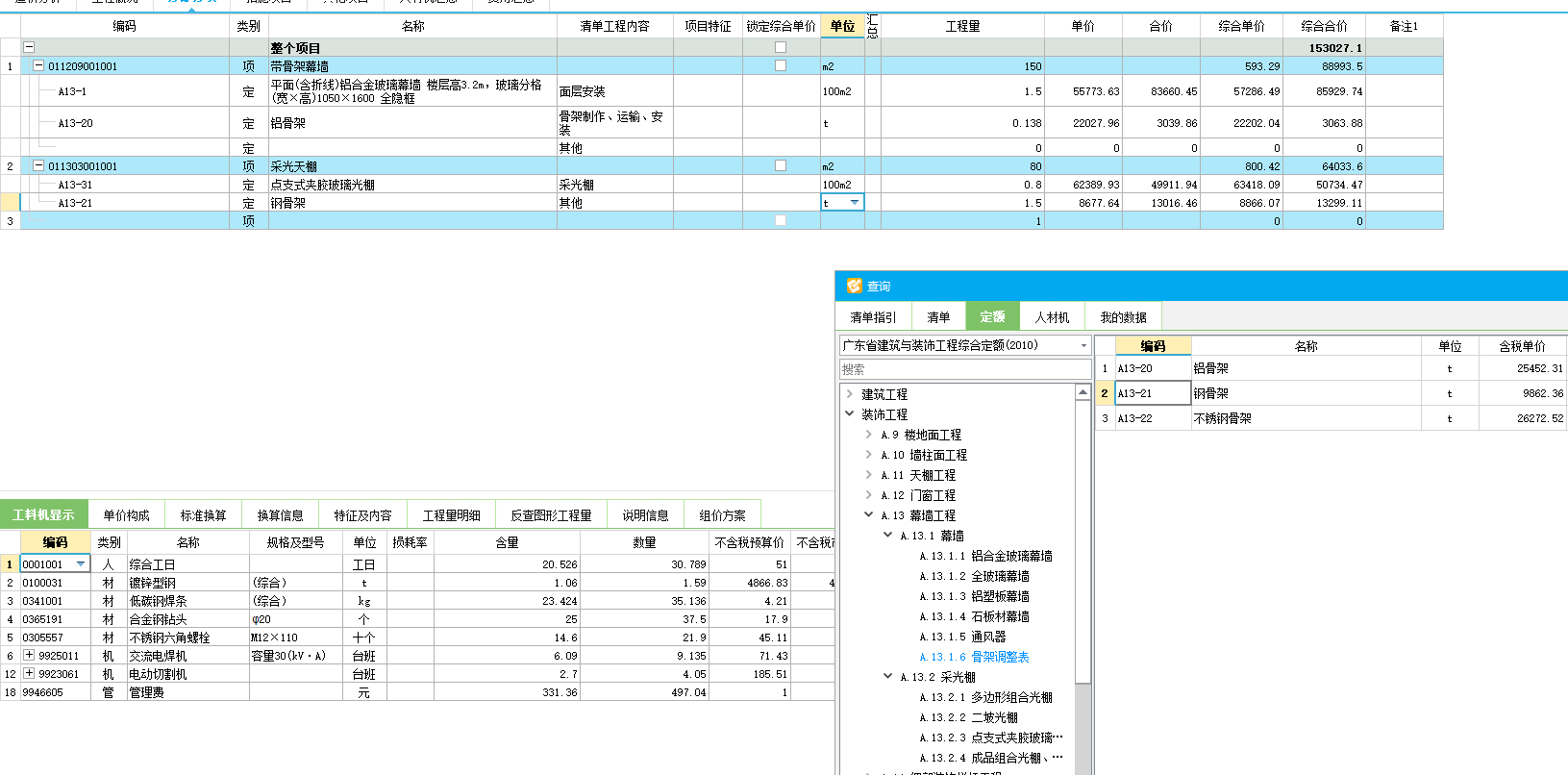Viewport: 1568px width, 775px height.
Task: Expand A.11 天棚工程 node
Action: pos(869,475)
